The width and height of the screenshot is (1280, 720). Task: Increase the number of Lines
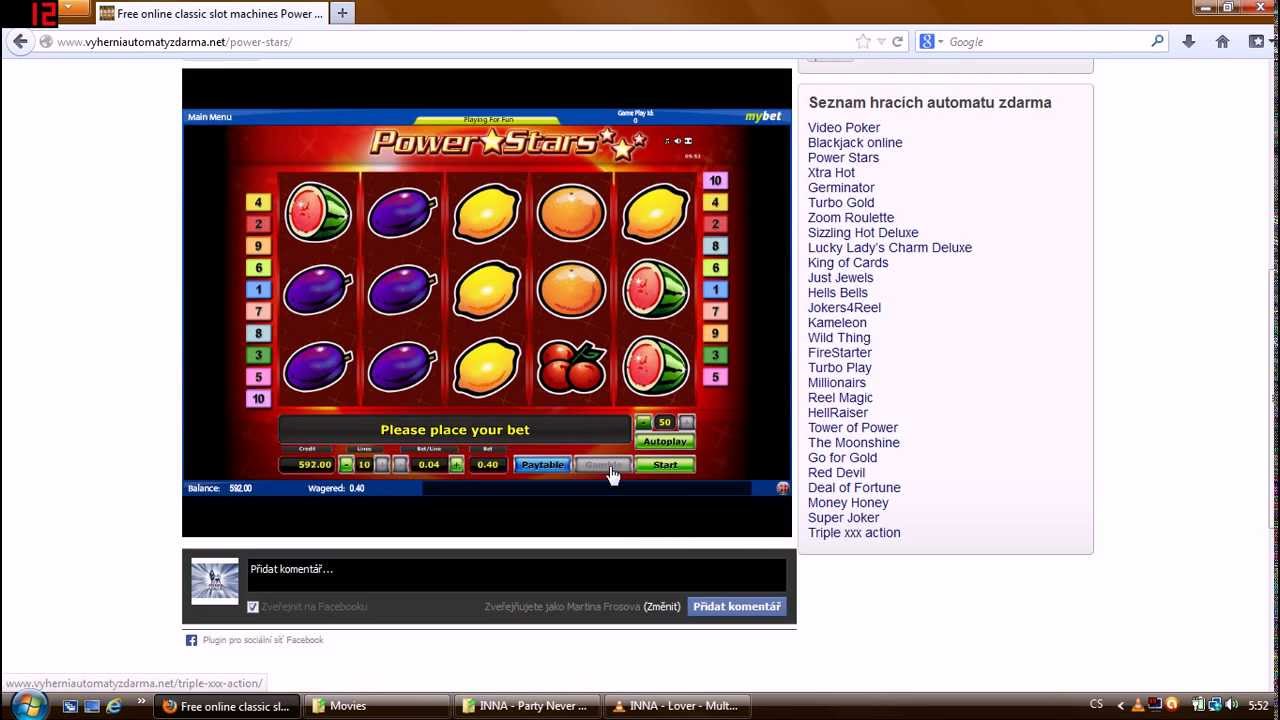[382, 465]
